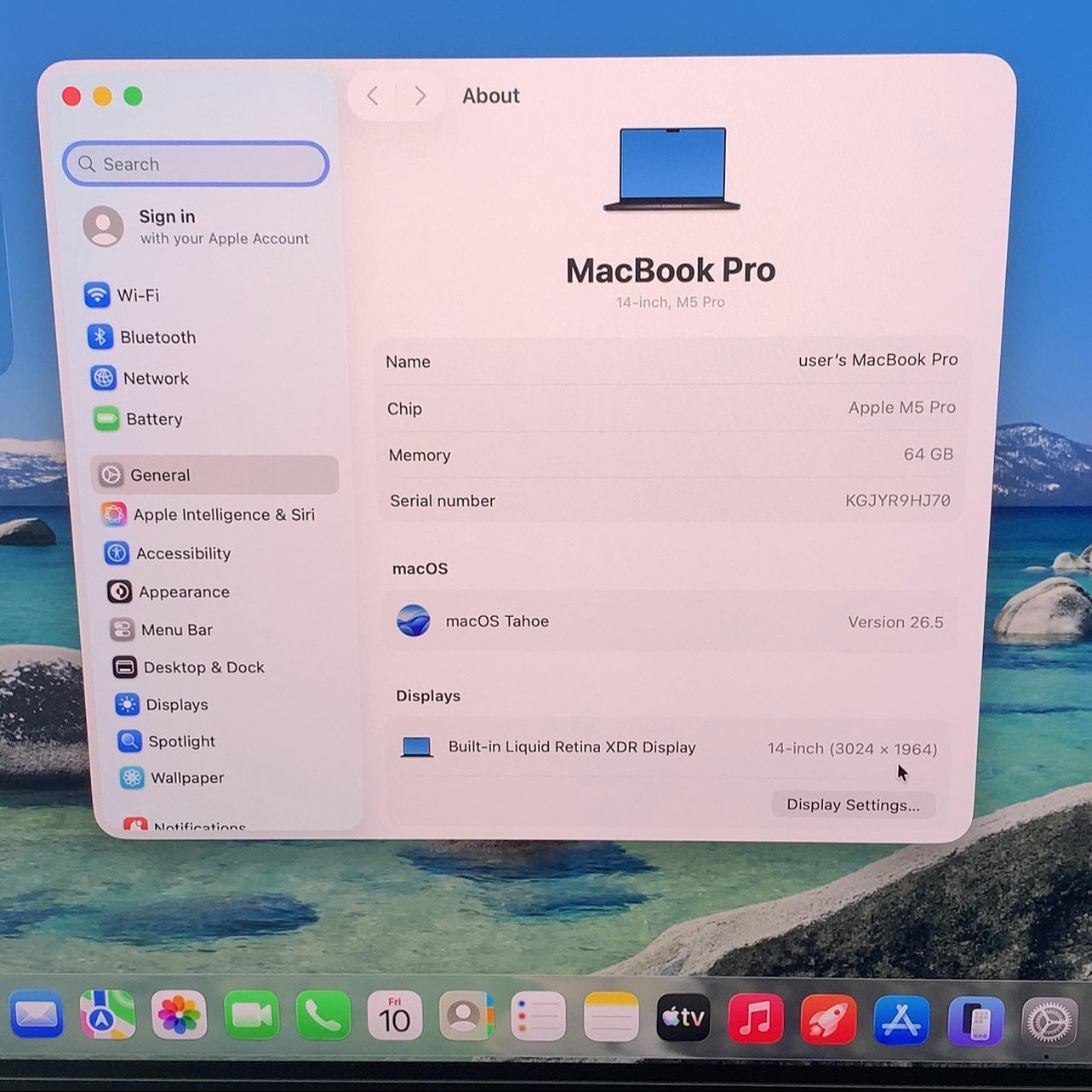
Task: Open Contacts from the Dock
Action: pyautogui.click(x=466, y=1015)
